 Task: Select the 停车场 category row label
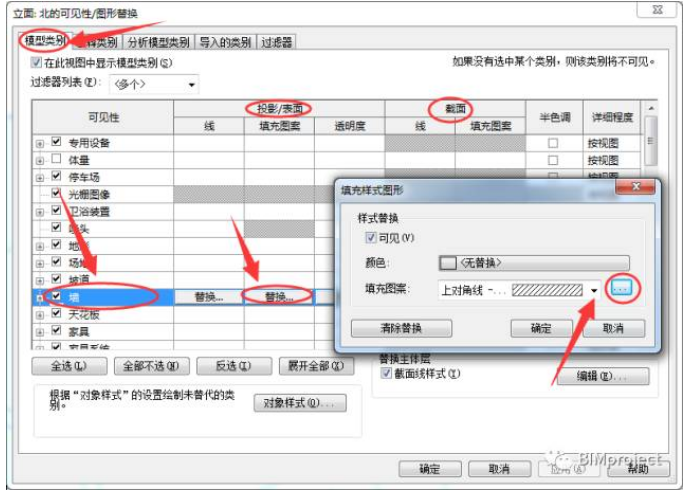pyautogui.click(x=84, y=177)
